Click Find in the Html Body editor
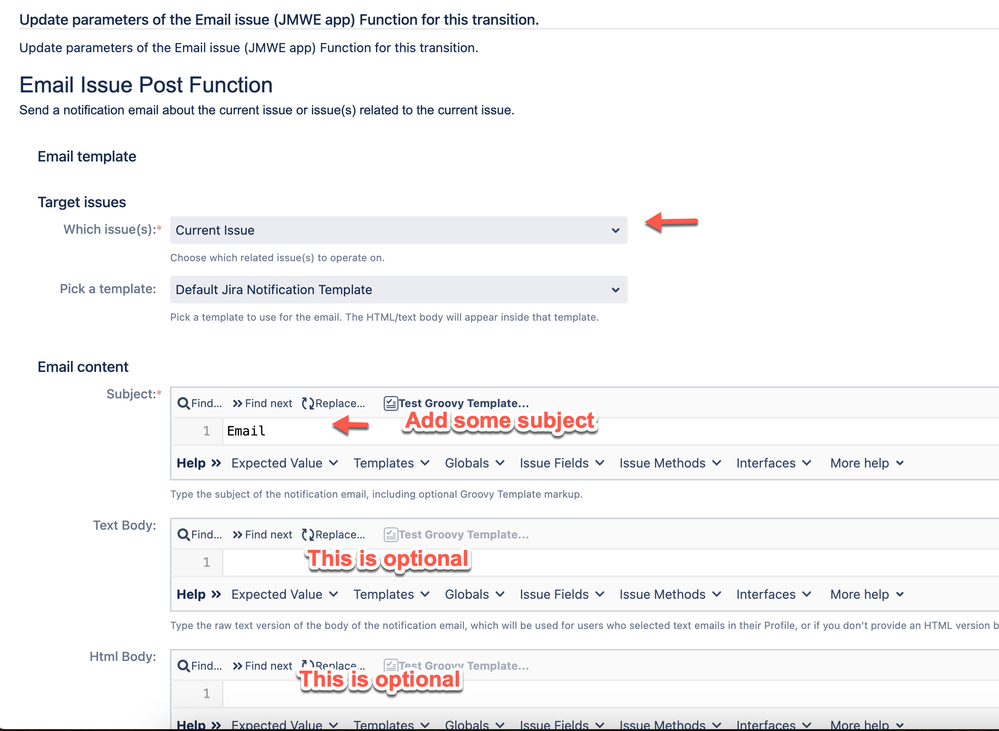This screenshot has width=999, height=731. pyautogui.click(x=199, y=666)
